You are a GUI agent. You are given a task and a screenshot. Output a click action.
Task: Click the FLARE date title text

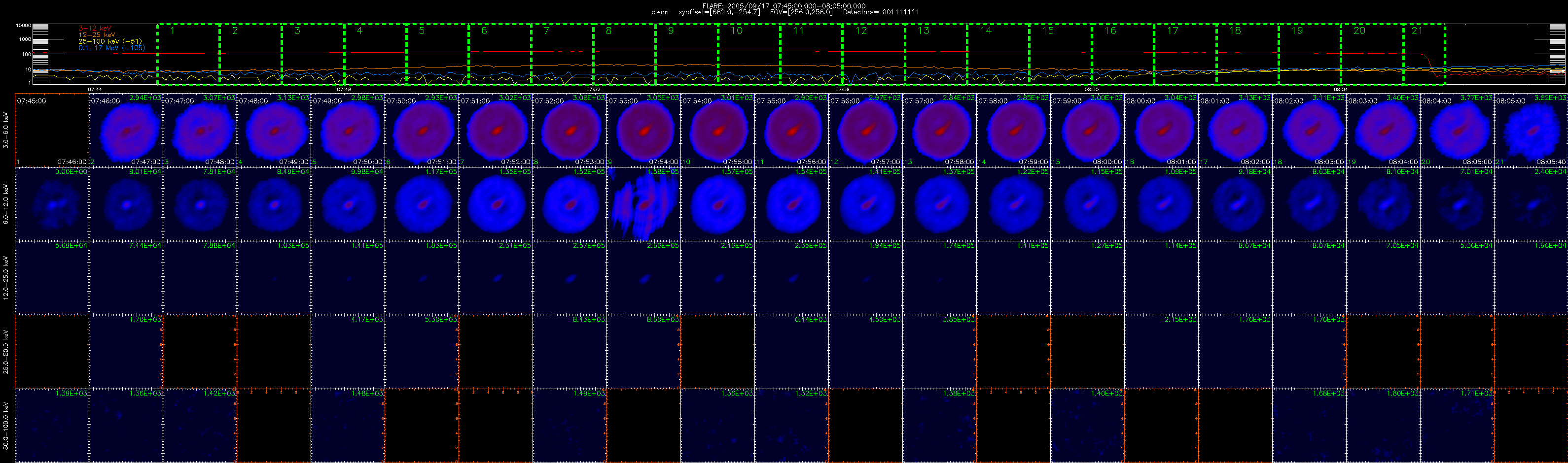click(x=784, y=6)
